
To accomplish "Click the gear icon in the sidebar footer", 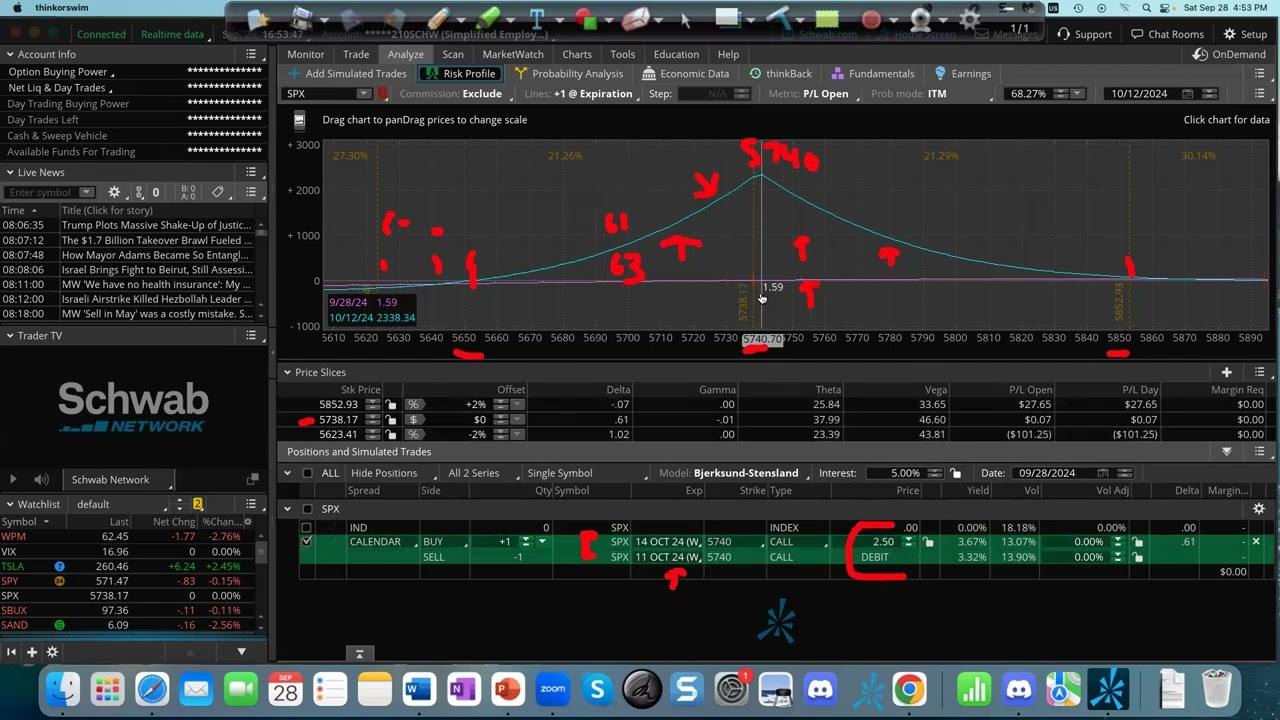I will coord(52,652).
